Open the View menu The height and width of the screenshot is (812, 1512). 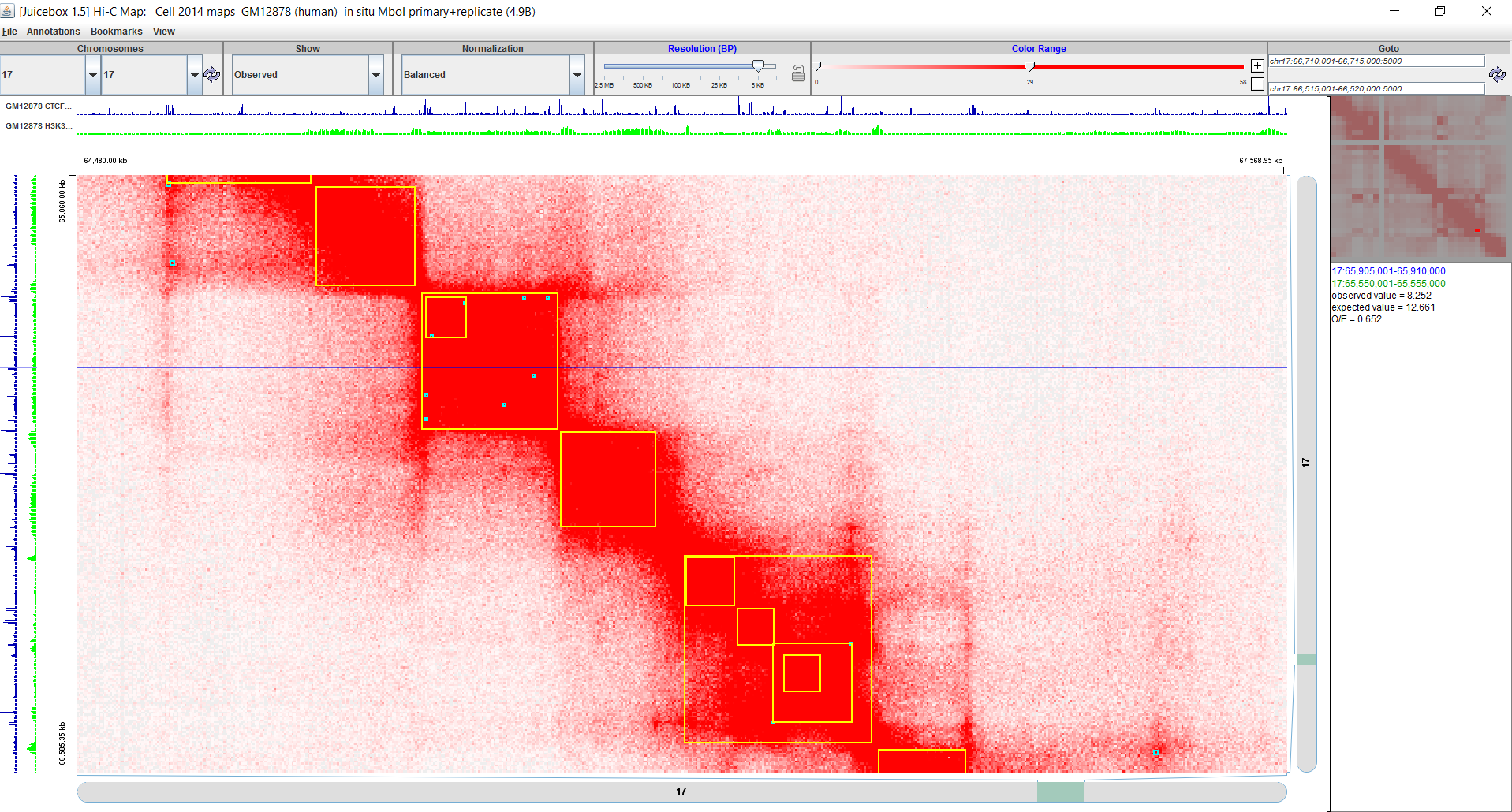[164, 32]
